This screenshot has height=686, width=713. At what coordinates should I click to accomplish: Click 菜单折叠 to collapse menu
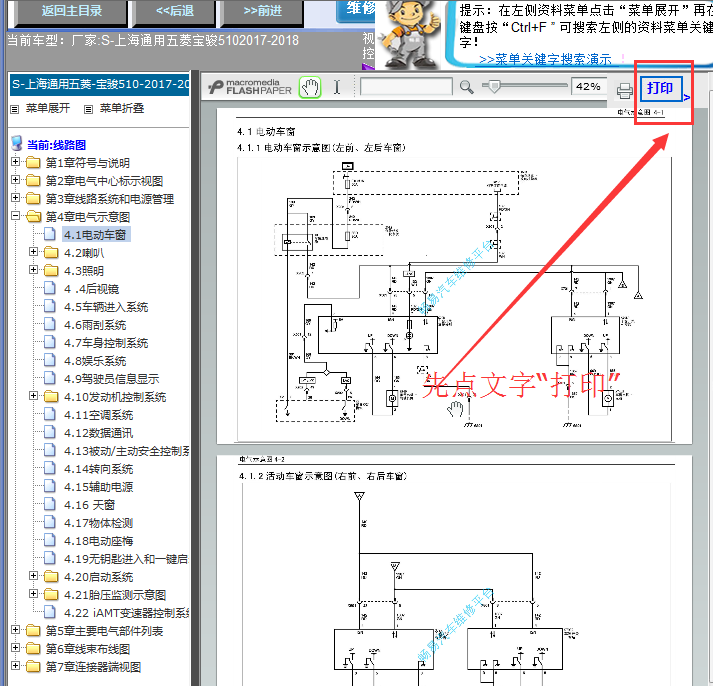121,109
